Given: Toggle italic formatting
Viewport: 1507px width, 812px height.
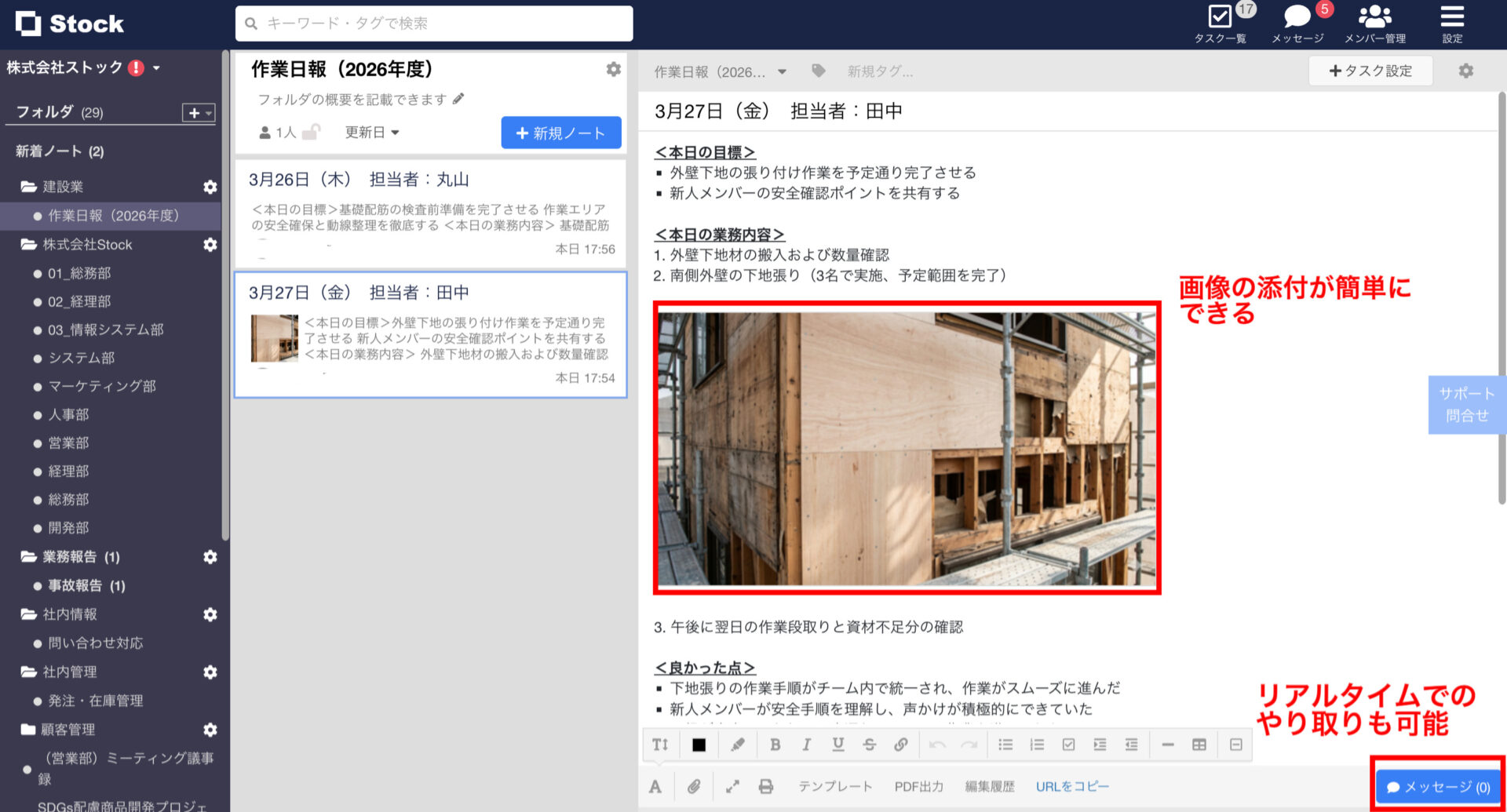Looking at the screenshot, I should (x=807, y=745).
